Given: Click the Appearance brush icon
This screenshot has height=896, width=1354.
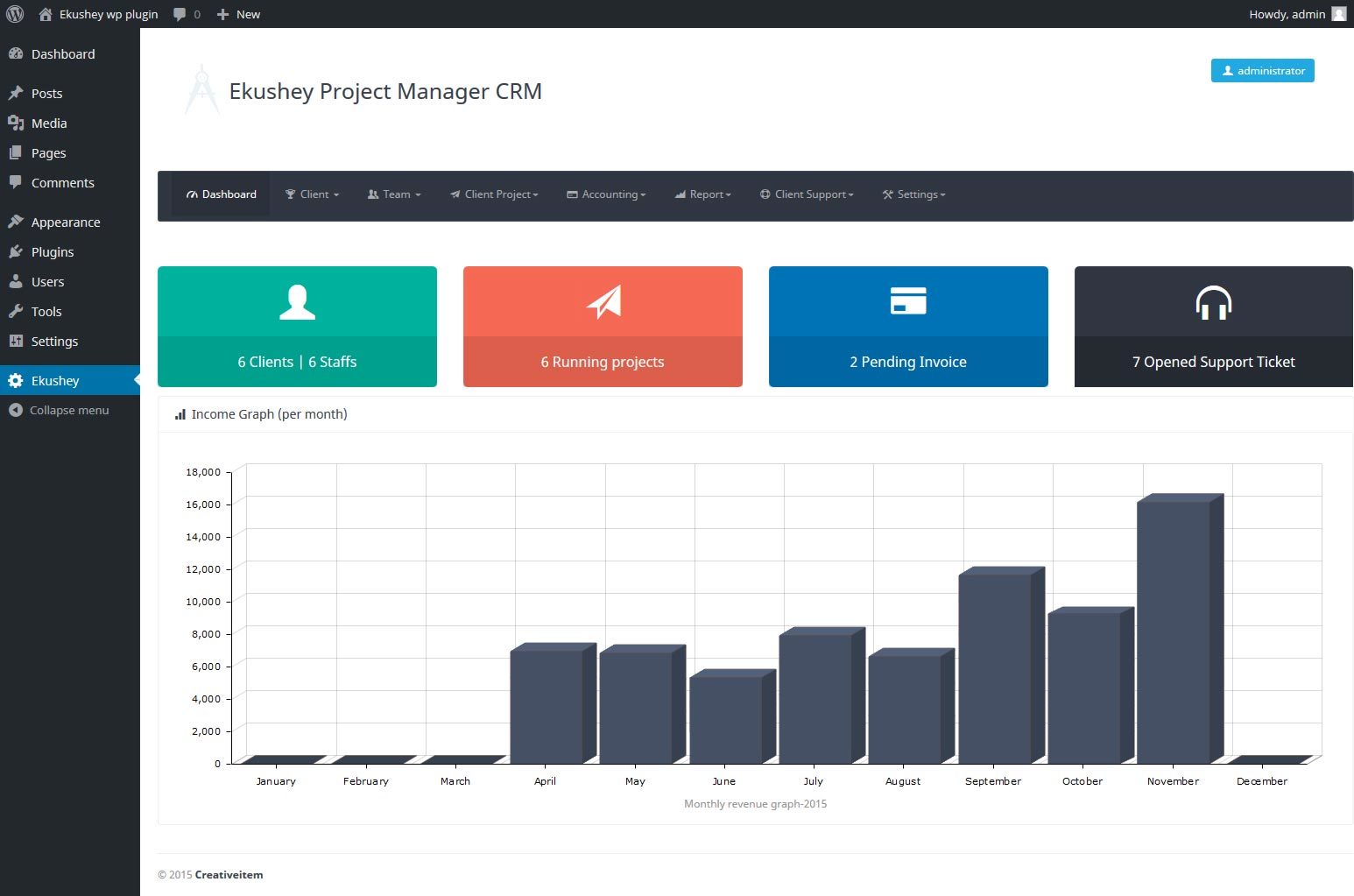Looking at the screenshot, I should (x=16, y=222).
